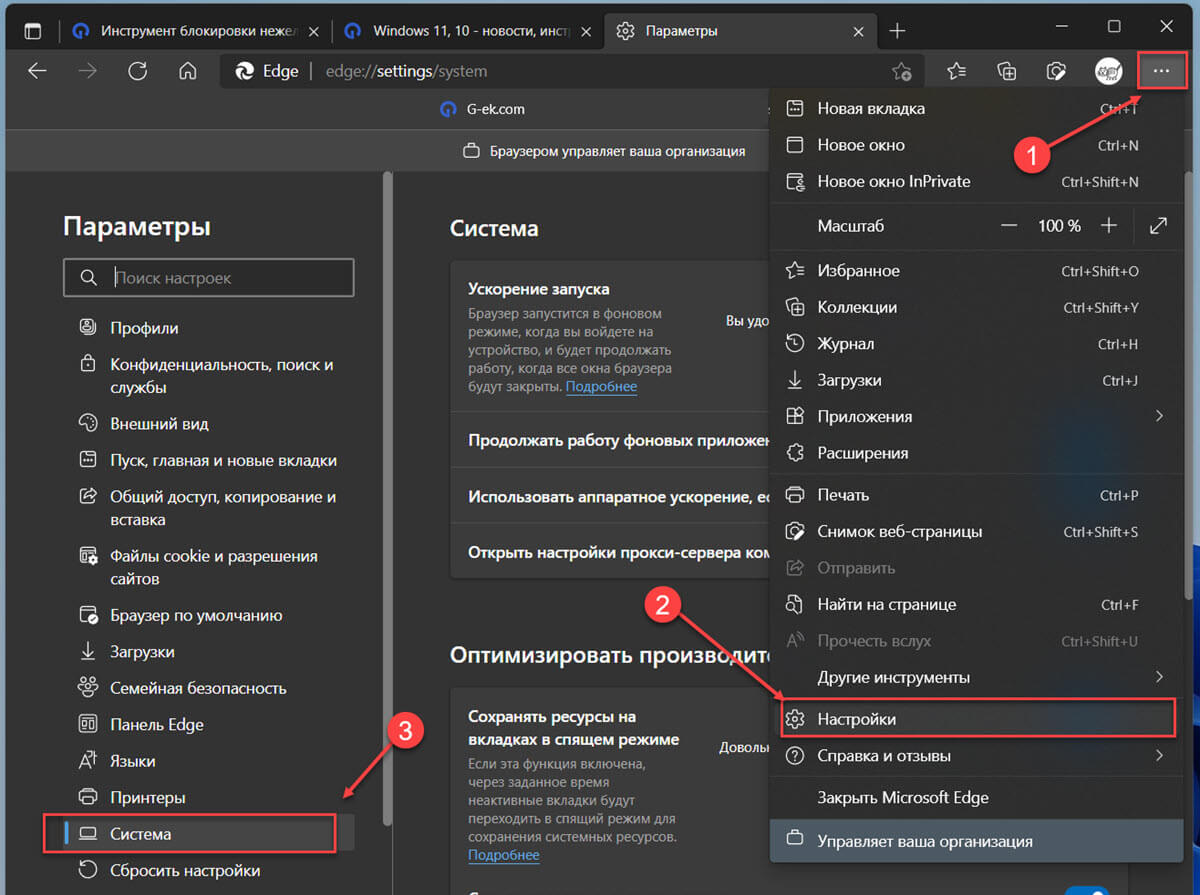Open the tab actions menu
1200x895 pixels.
[x=33, y=31]
